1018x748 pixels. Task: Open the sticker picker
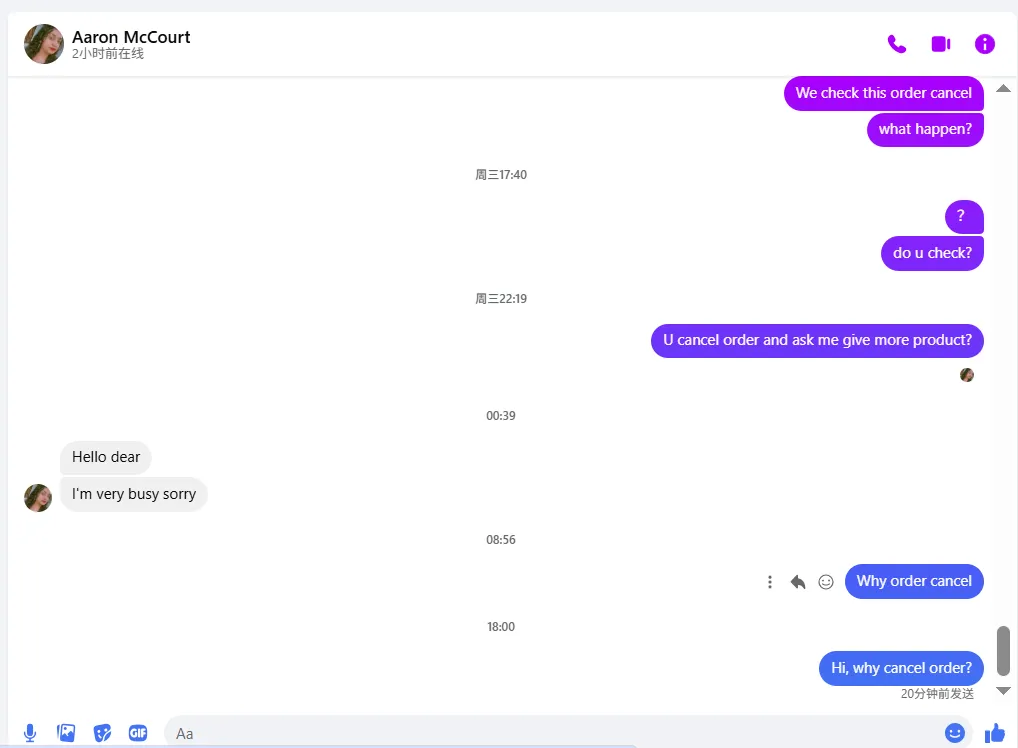102,733
